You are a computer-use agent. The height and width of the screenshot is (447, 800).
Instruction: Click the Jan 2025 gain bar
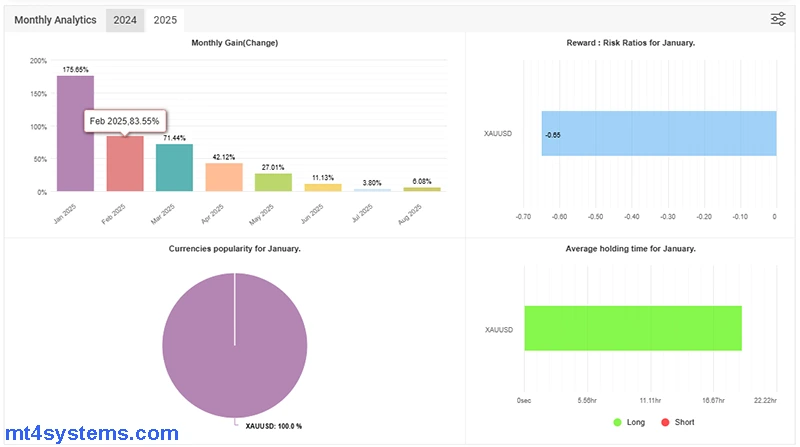[75, 133]
